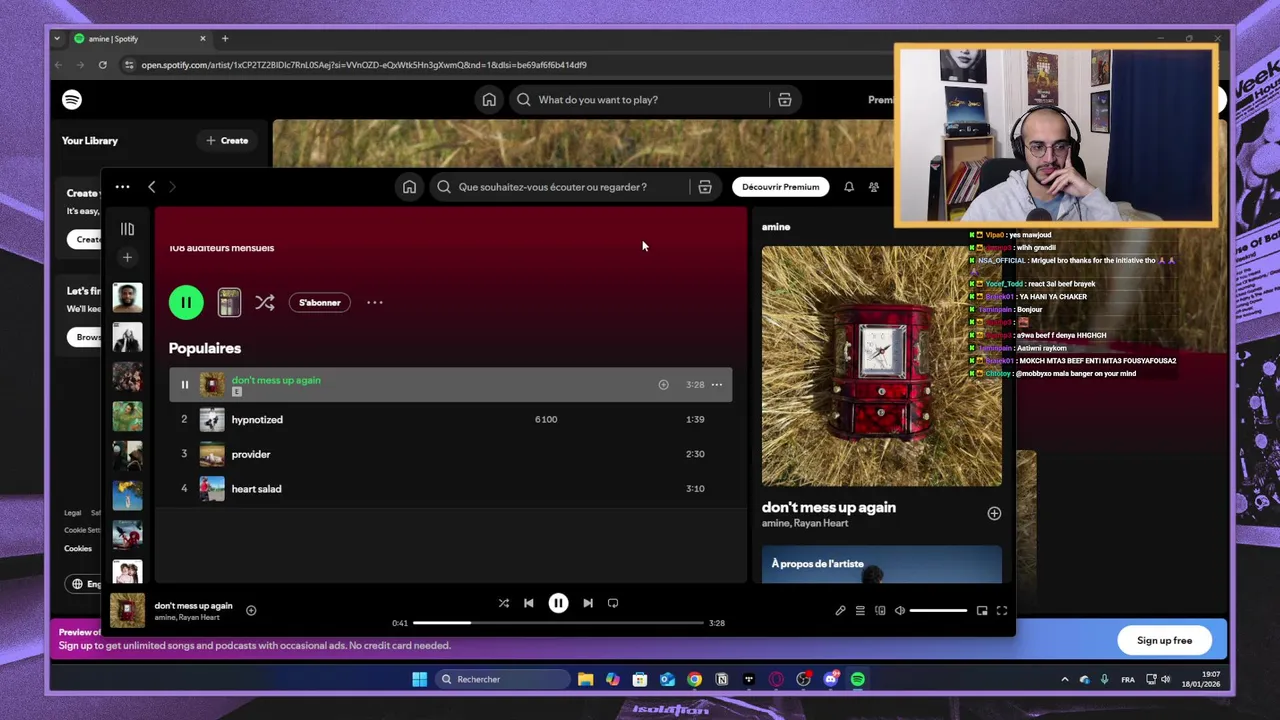Open the 'don't mess up again' song title link

[x=276, y=380]
